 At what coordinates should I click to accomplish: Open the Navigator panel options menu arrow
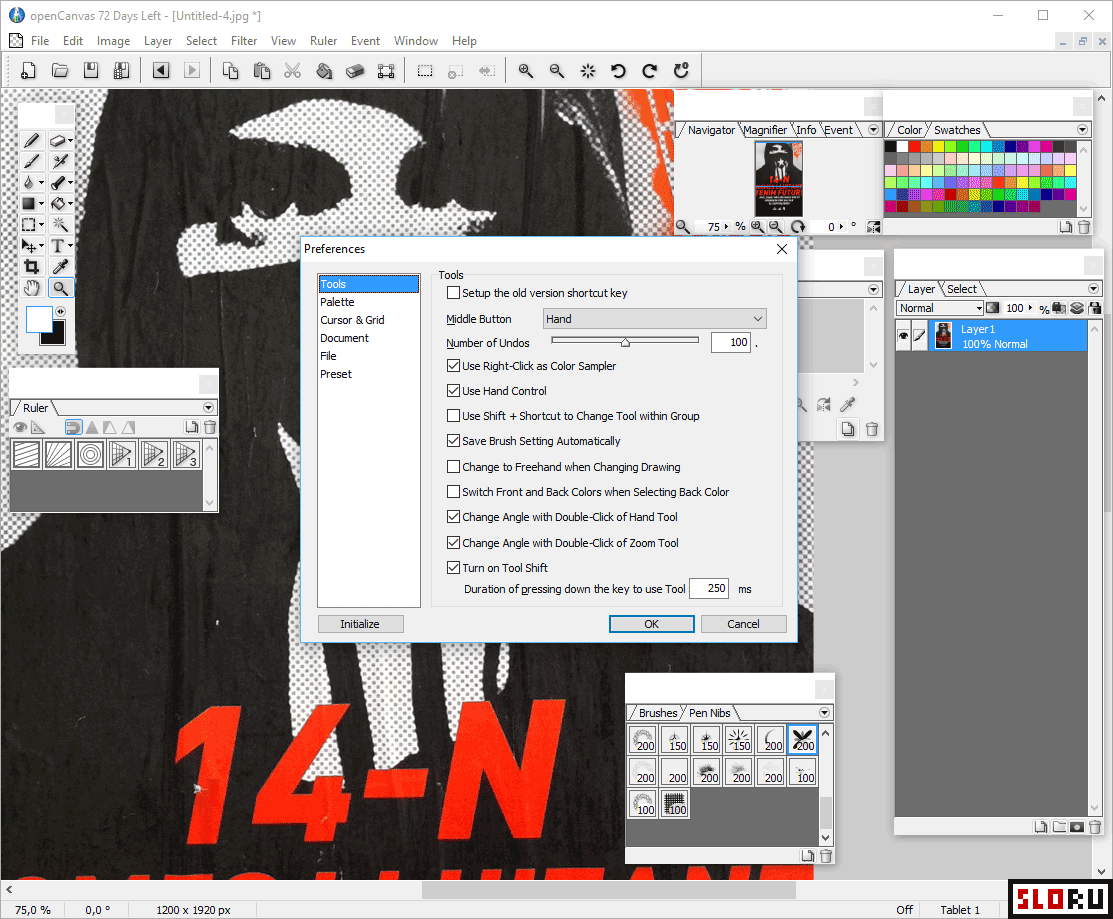(x=874, y=130)
